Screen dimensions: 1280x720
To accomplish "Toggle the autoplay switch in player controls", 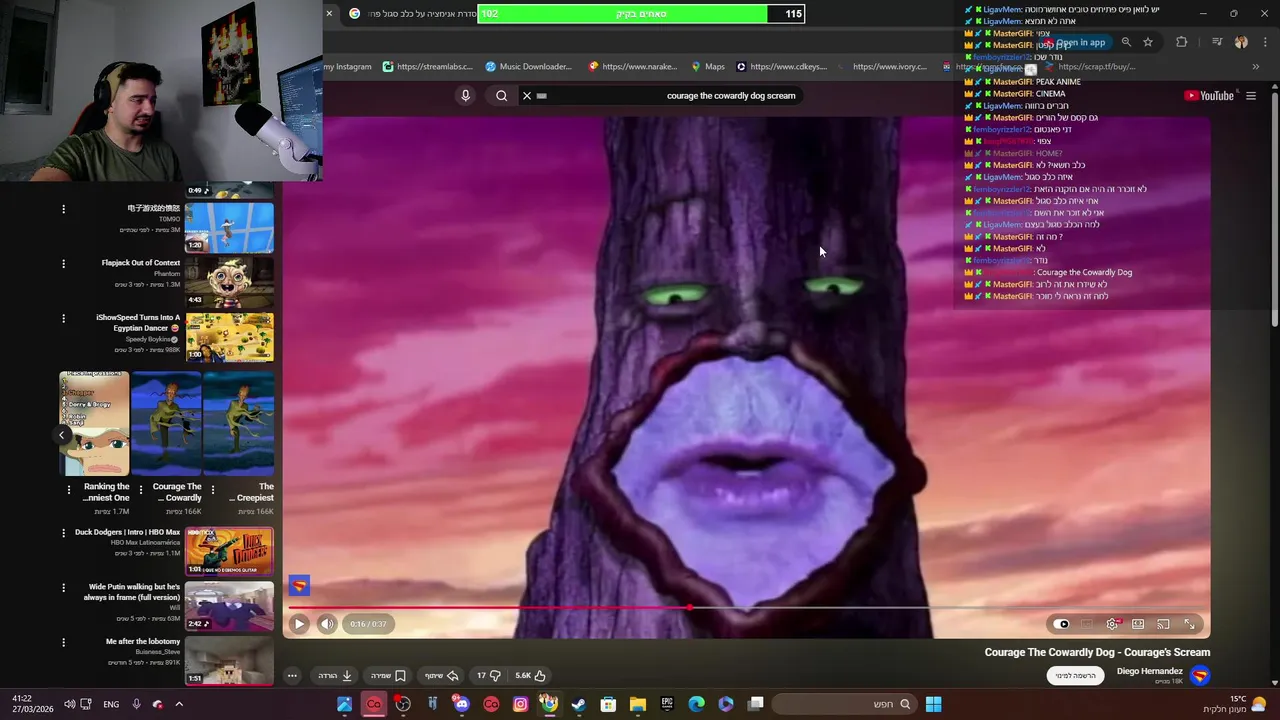I will tap(1062, 624).
